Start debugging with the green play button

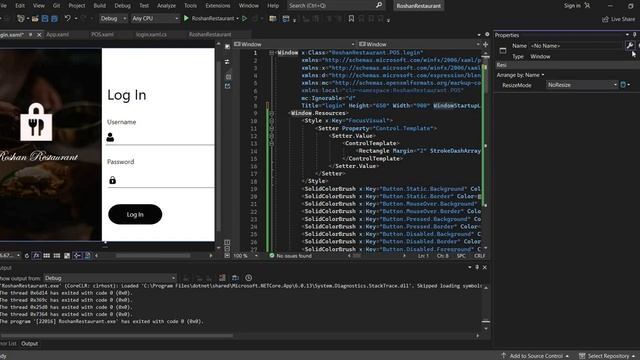[x=186, y=18]
